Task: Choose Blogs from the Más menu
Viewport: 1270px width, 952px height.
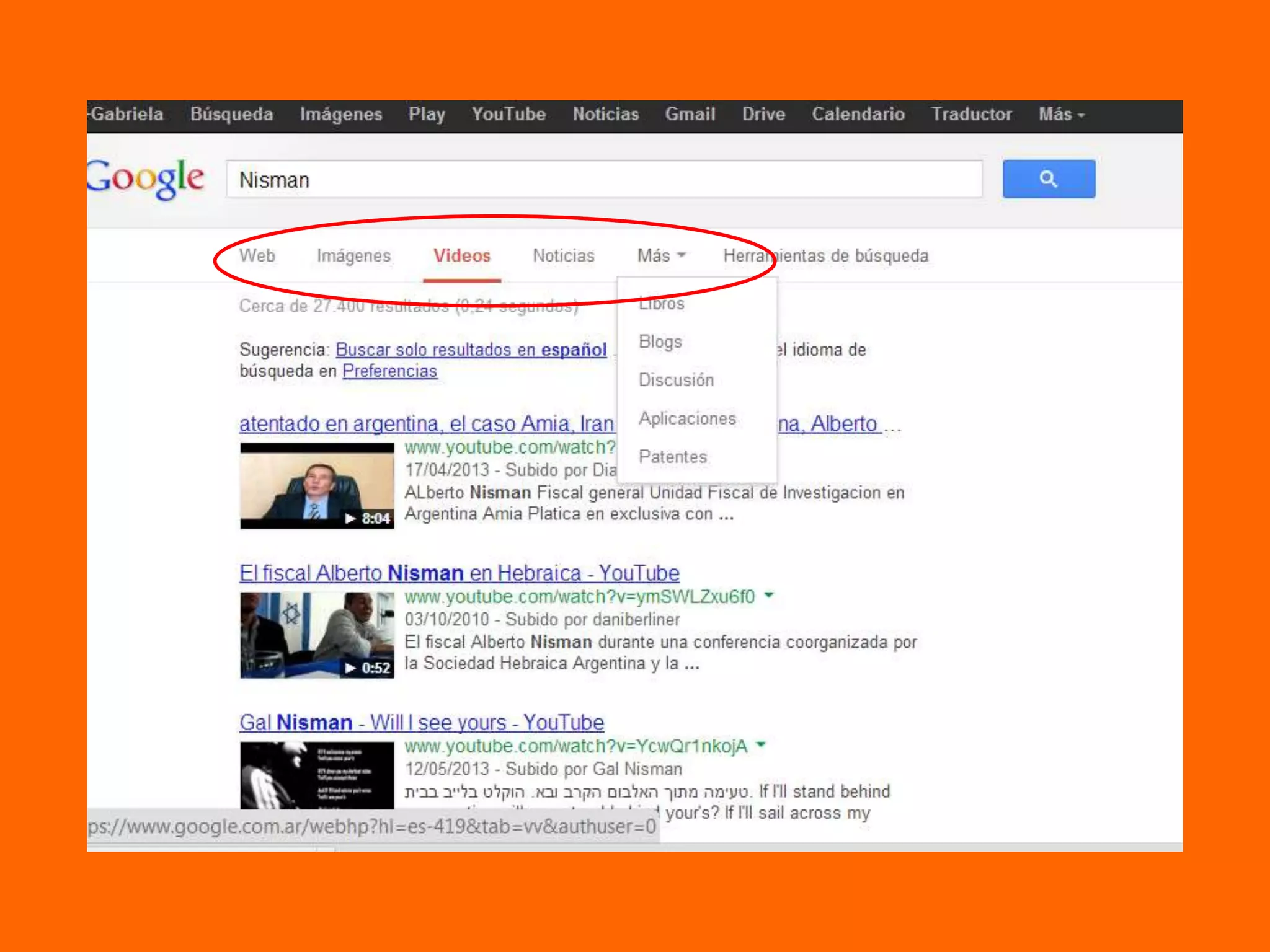Action: 660,342
